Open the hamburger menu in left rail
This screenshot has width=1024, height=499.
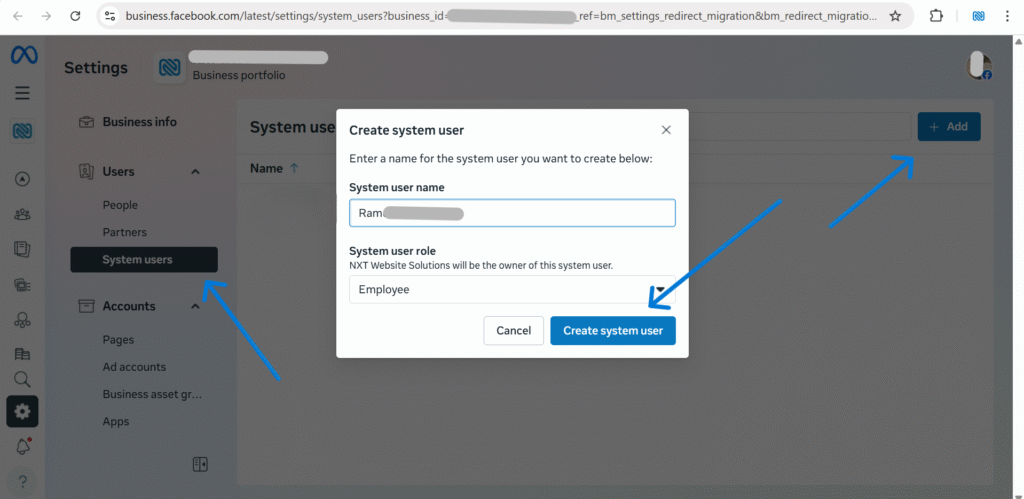(x=22, y=93)
